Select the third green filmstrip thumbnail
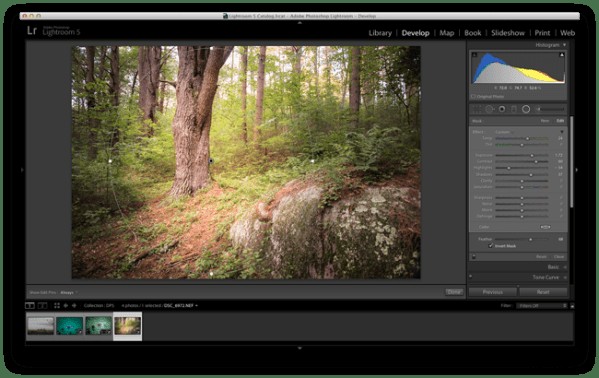 pos(99,326)
